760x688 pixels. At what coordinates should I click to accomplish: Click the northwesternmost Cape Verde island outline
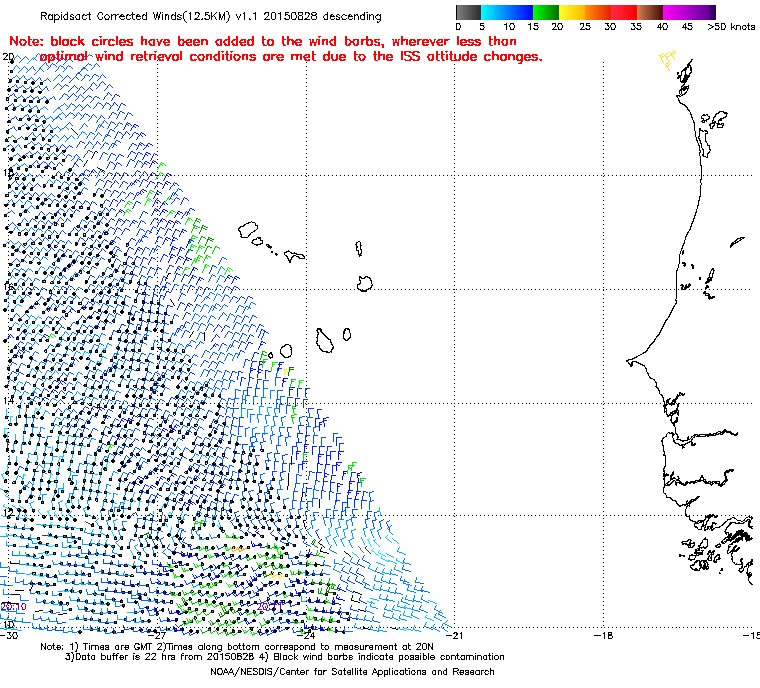click(248, 229)
